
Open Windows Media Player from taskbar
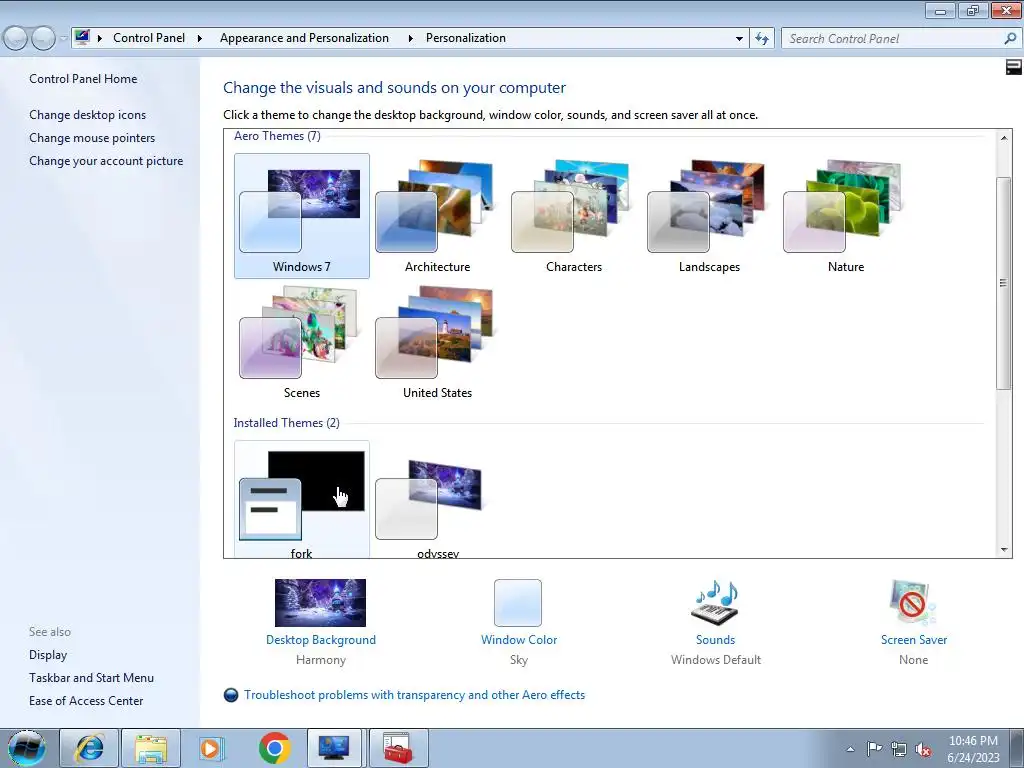tap(211, 748)
